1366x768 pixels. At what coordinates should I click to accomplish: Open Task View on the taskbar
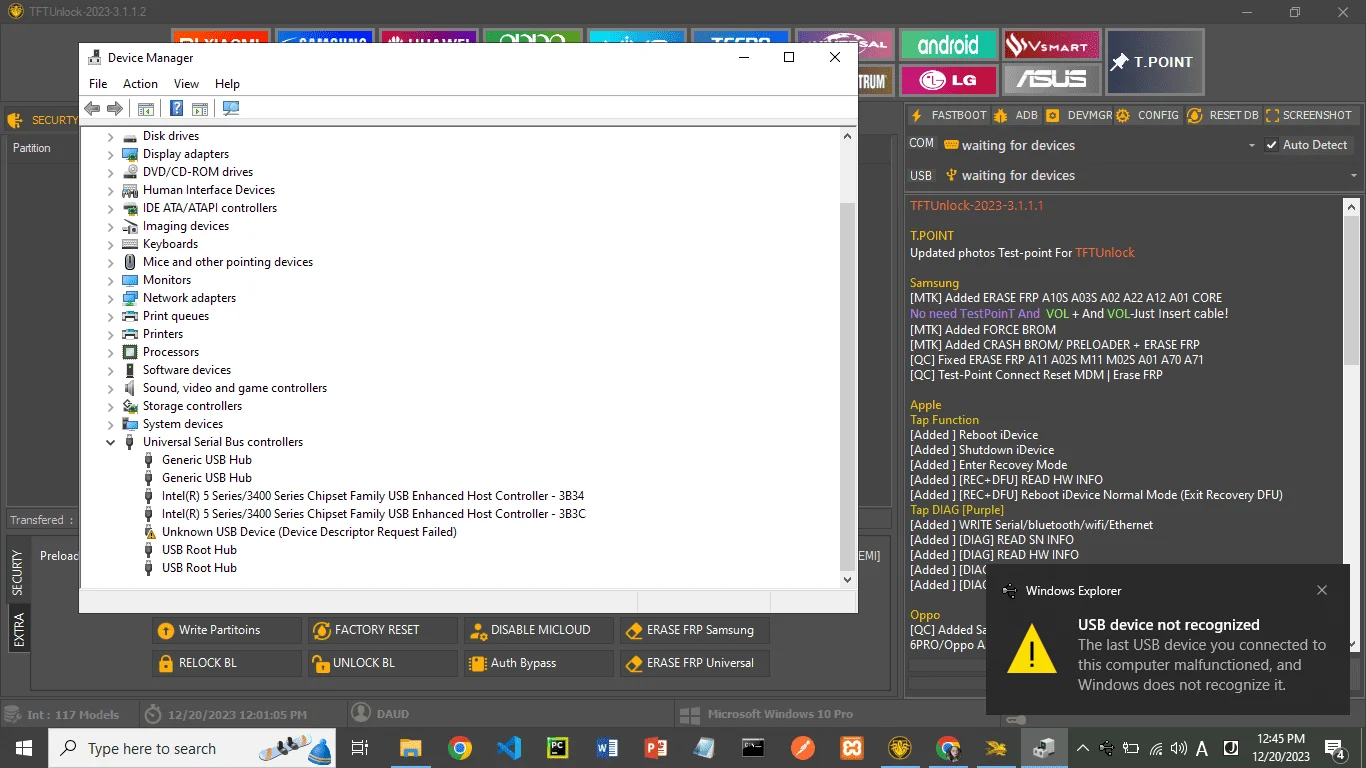coord(361,747)
